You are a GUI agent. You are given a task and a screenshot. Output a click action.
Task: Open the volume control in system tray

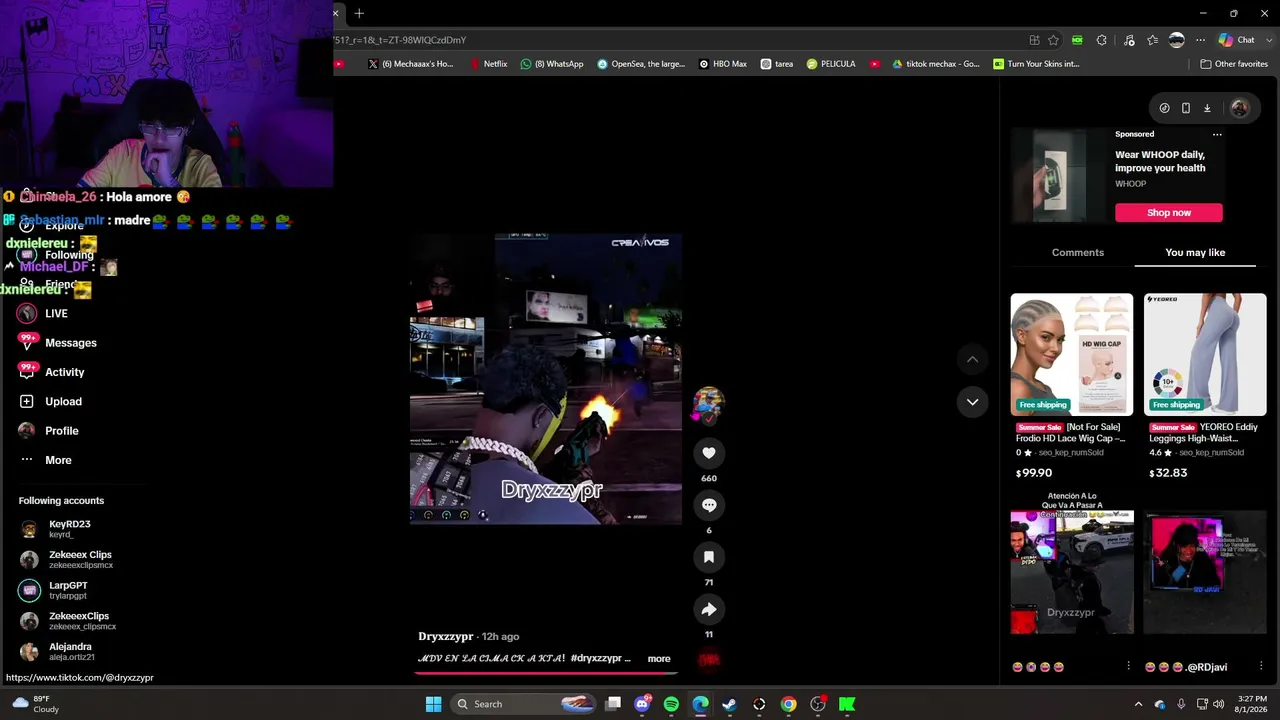[x=1220, y=704]
